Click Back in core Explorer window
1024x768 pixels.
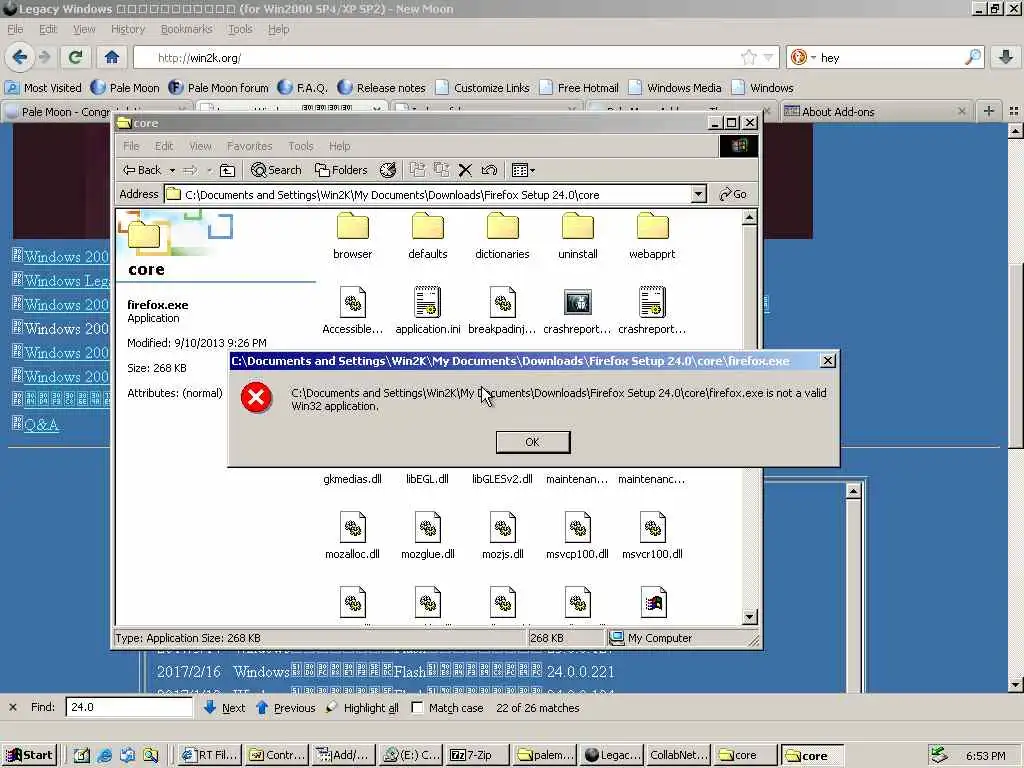point(142,170)
